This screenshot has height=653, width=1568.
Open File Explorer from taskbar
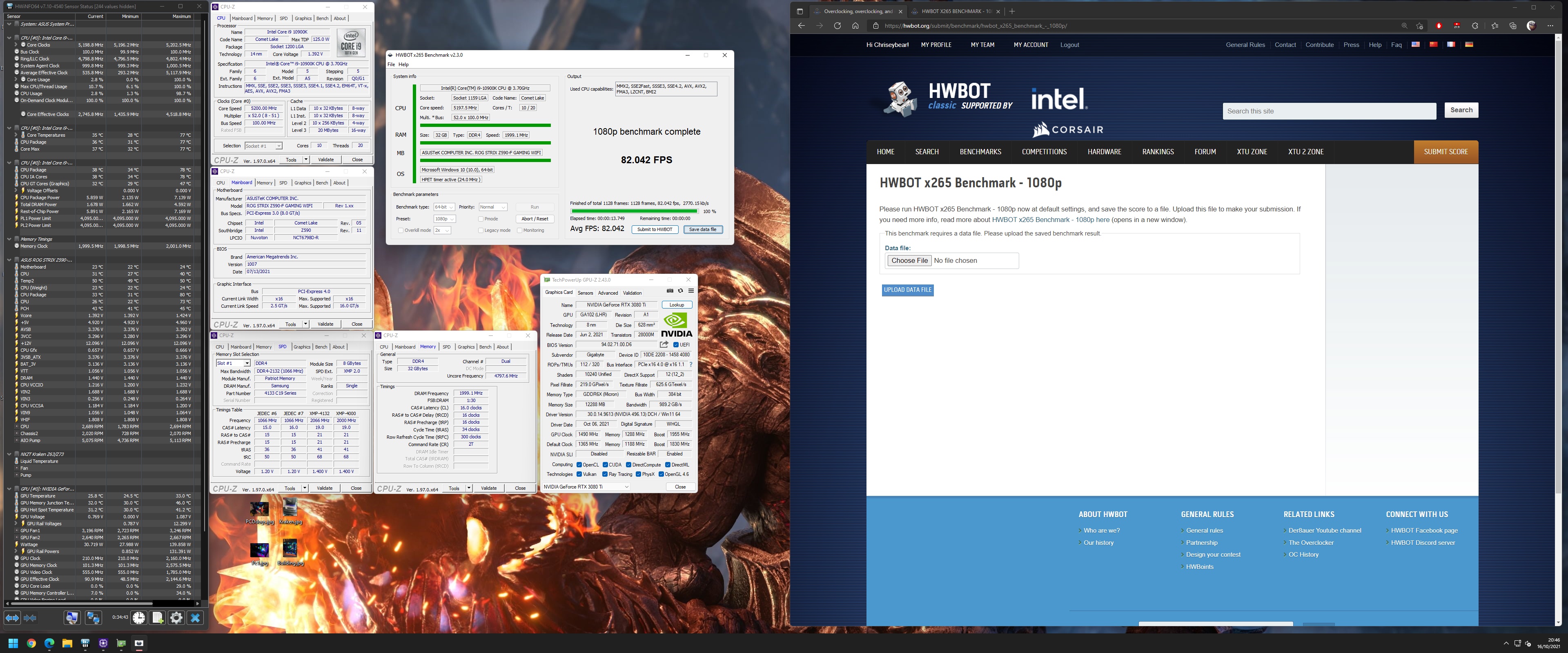67,643
